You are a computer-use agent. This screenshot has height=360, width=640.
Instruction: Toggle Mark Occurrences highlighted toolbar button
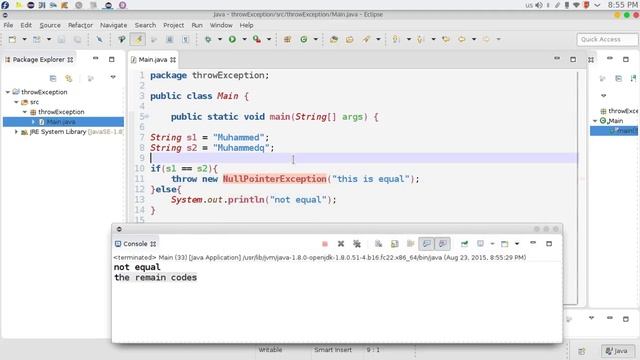point(138,40)
